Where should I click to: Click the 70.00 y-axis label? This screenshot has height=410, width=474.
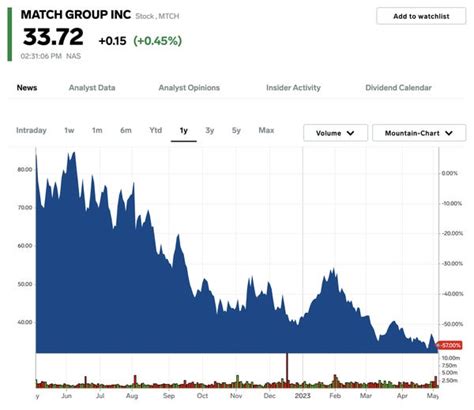(25, 207)
